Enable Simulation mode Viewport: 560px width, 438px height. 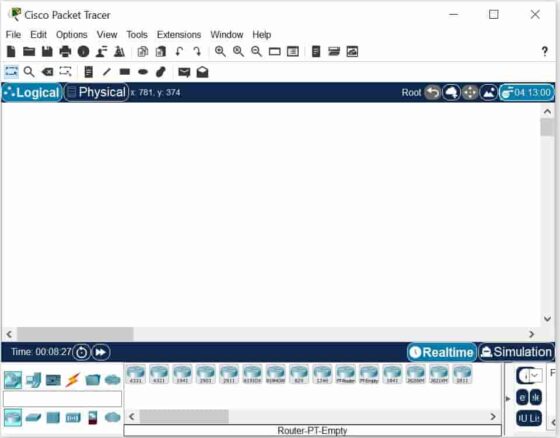[x=516, y=352]
